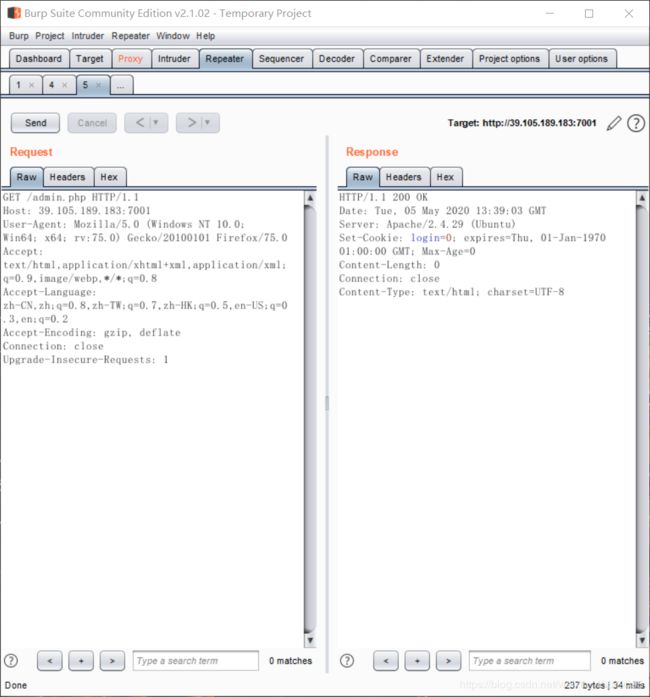Select the Repeater tool tab
The height and width of the screenshot is (697, 650).
225,59
